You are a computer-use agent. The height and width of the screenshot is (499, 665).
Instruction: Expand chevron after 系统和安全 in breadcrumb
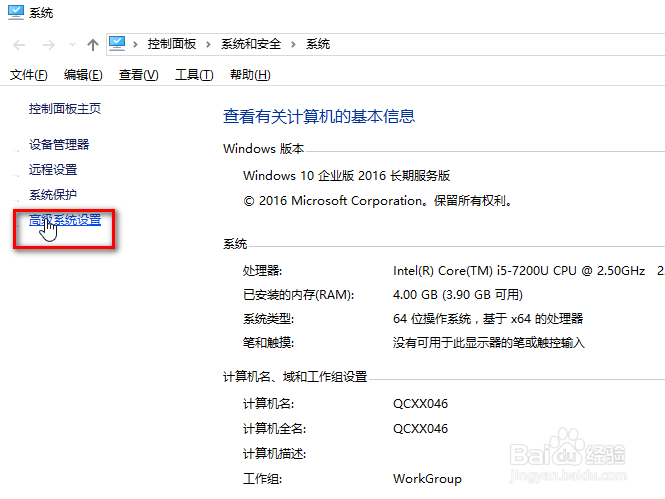coord(293,44)
